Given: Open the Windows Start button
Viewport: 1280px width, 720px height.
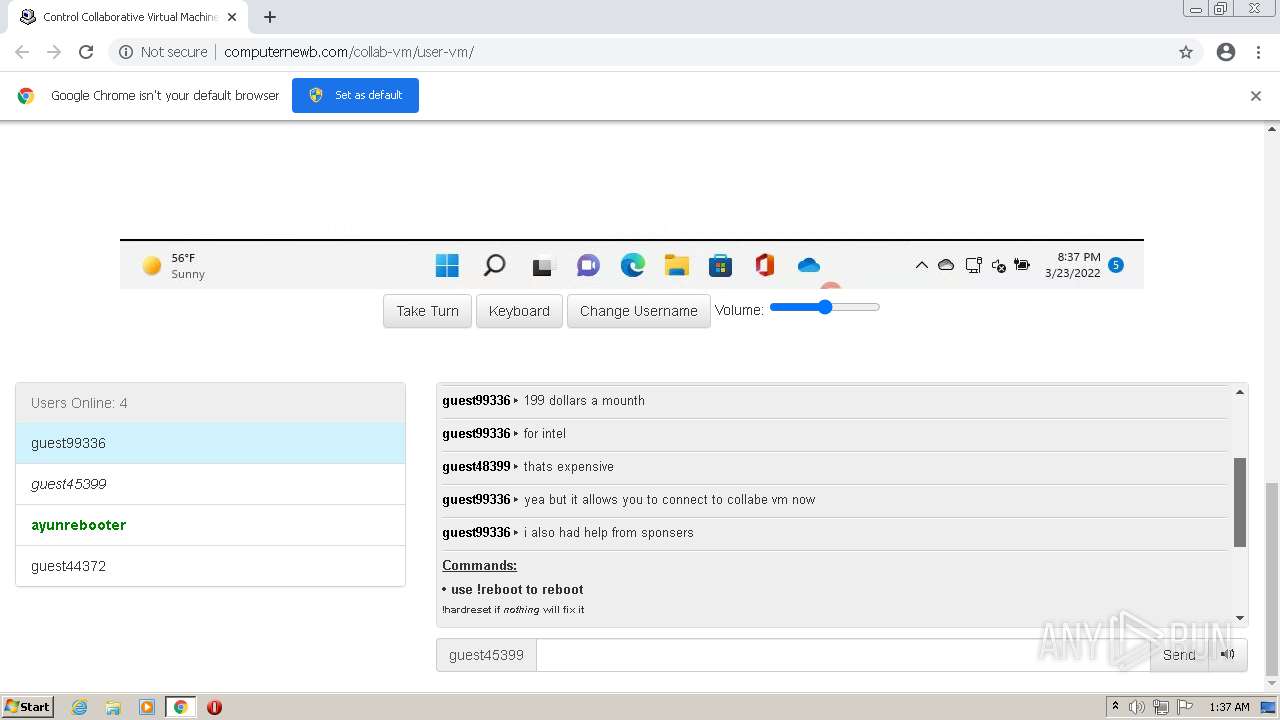Looking at the screenshot, I should click(x=28, y=707).
